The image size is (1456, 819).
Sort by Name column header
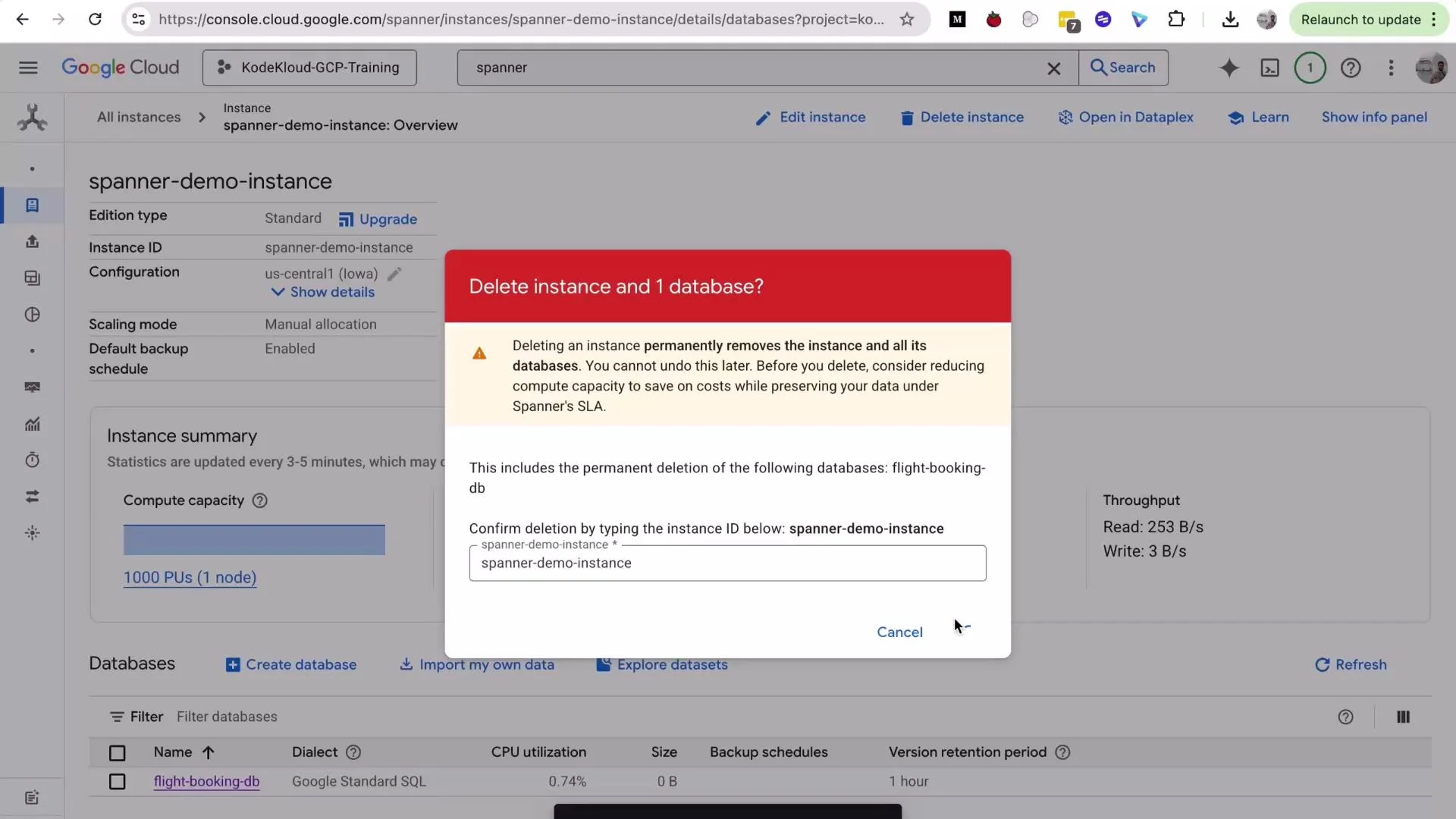point(184,752)
